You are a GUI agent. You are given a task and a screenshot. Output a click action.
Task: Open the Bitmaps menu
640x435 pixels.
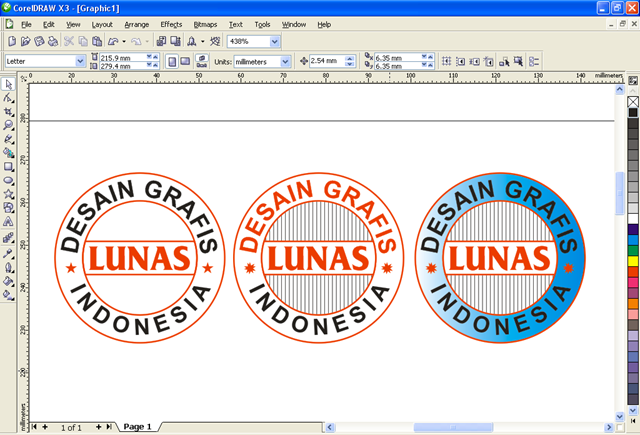[x=205, y=23]
